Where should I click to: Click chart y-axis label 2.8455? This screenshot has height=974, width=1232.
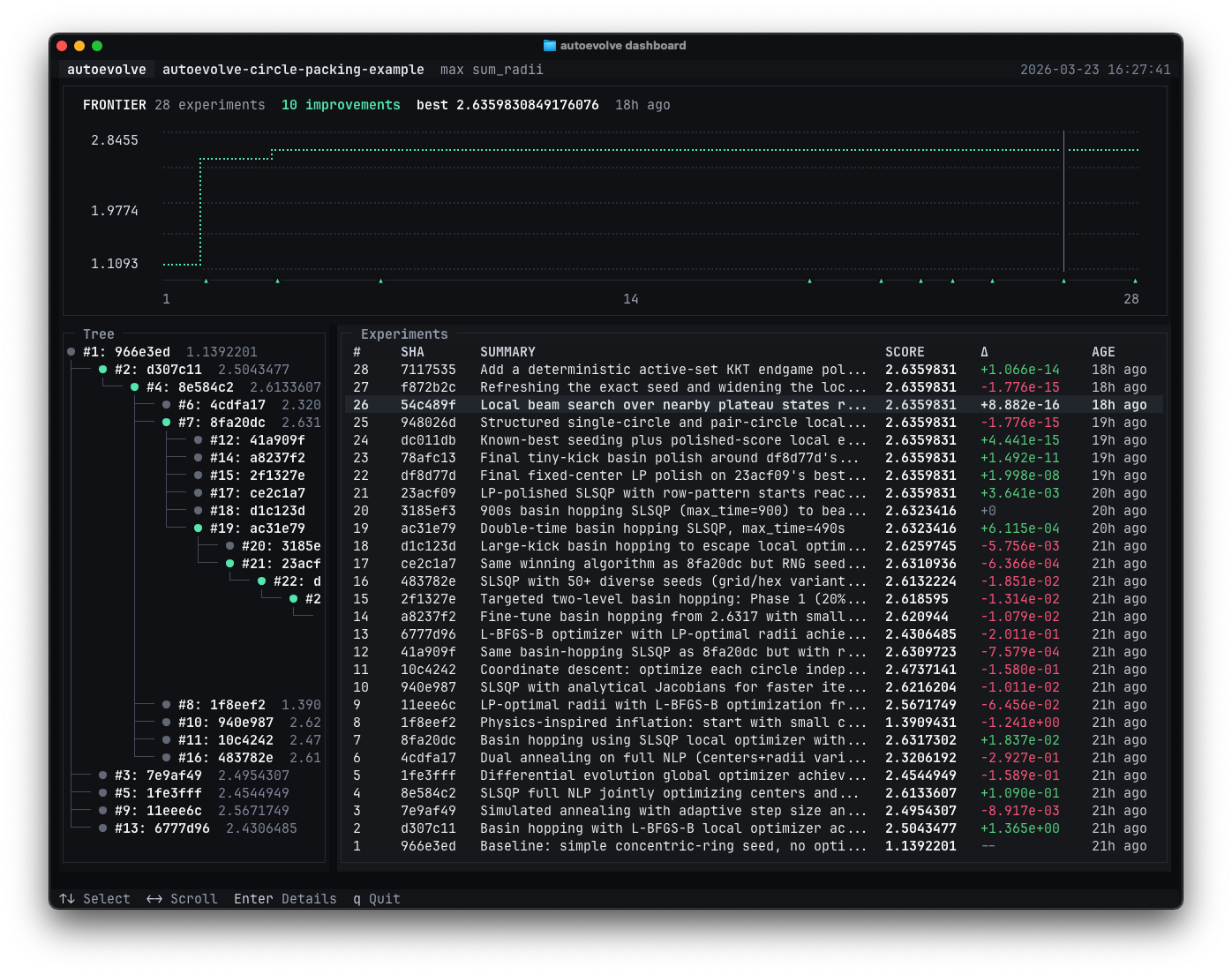(x=115, y=140)
